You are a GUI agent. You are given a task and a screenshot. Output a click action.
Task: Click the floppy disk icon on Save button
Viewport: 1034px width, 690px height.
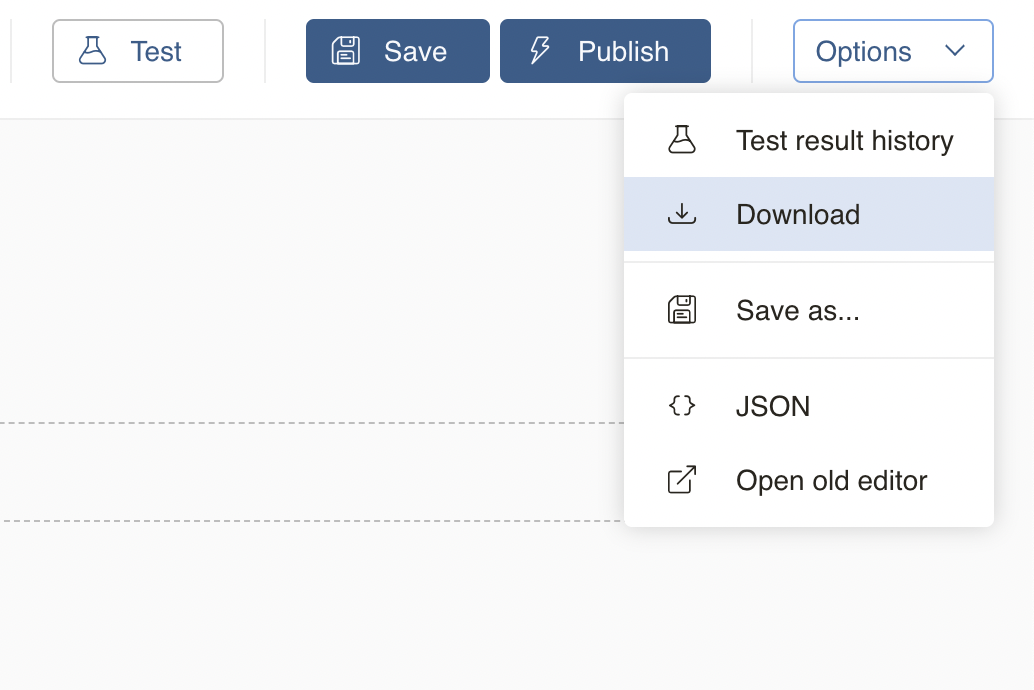[x=346, y=51]
